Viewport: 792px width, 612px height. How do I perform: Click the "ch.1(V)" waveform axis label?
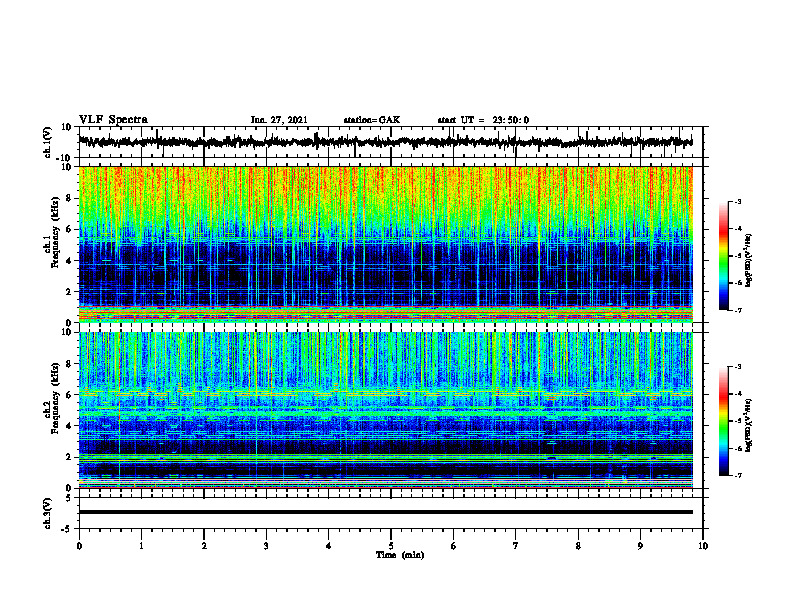pos(48,142)
